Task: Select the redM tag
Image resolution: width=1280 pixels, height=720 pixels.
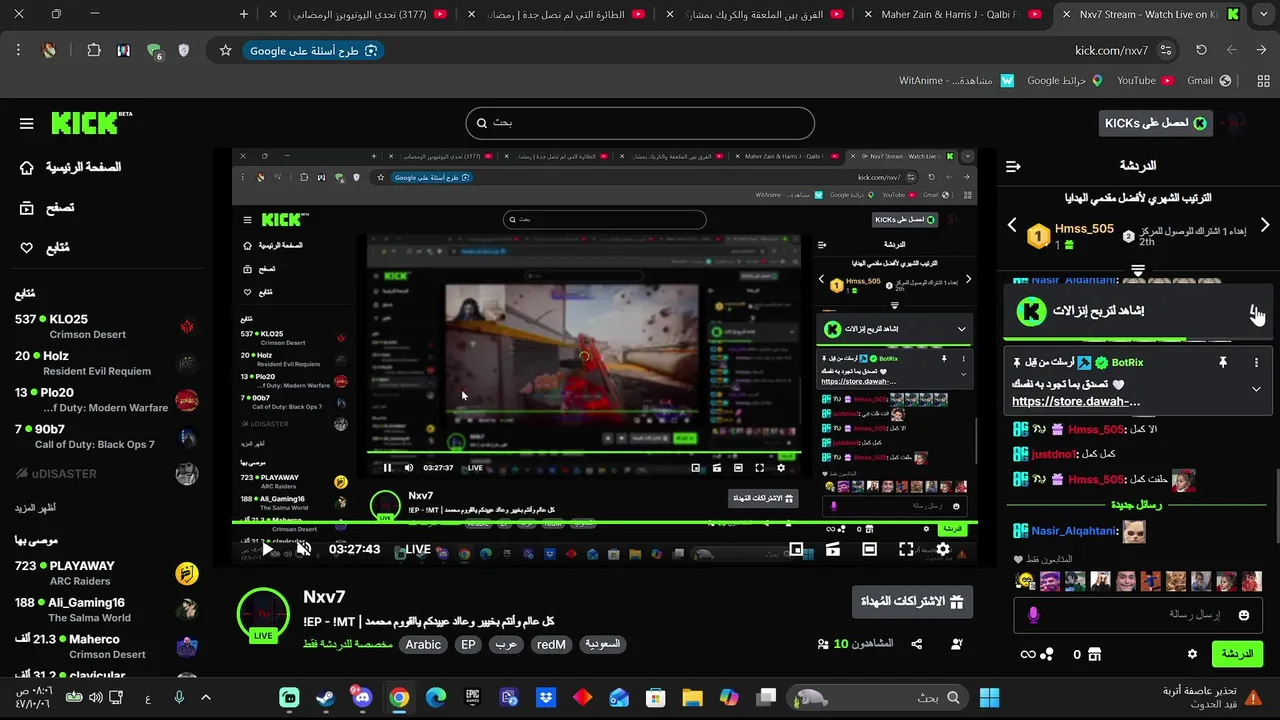Action: coord(551,645)
